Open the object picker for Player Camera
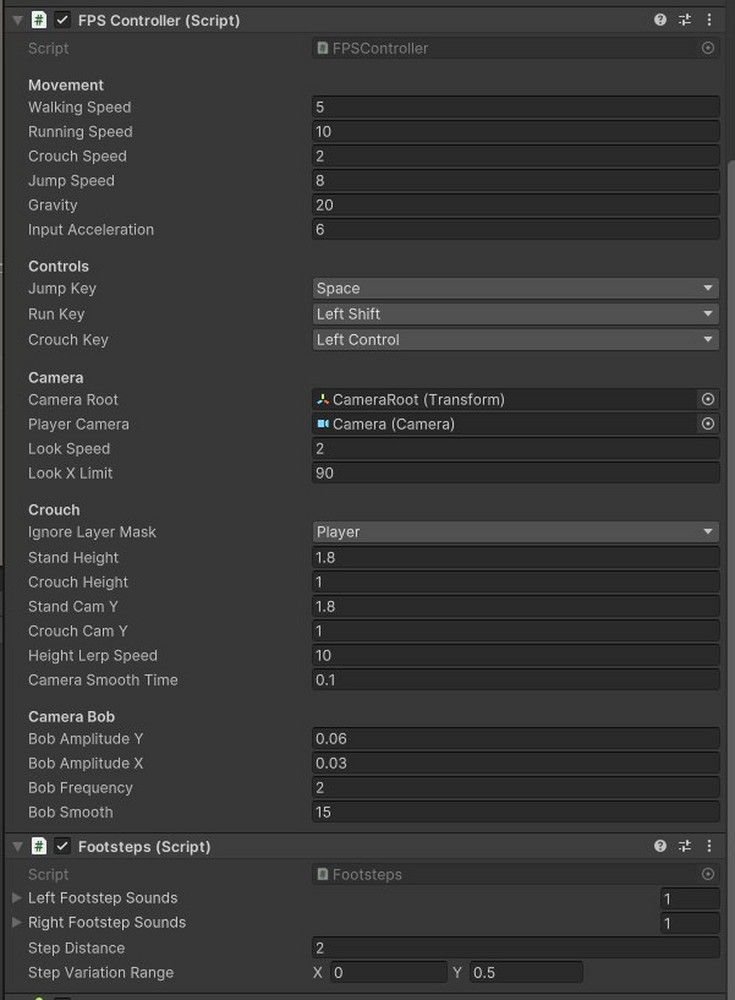 coord(708,423)
